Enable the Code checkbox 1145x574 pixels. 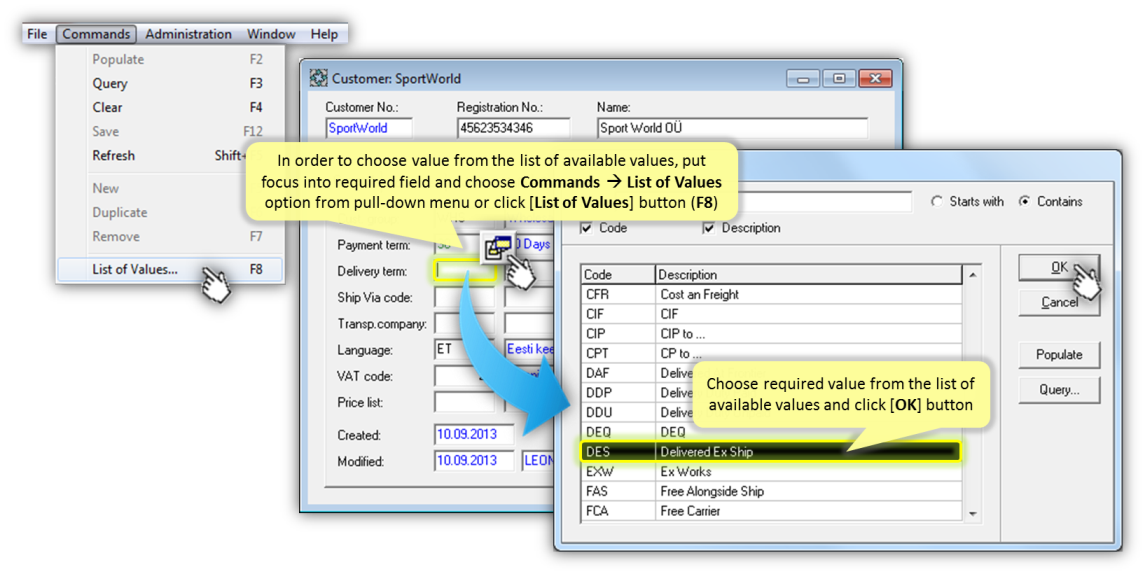coord(587,228)
